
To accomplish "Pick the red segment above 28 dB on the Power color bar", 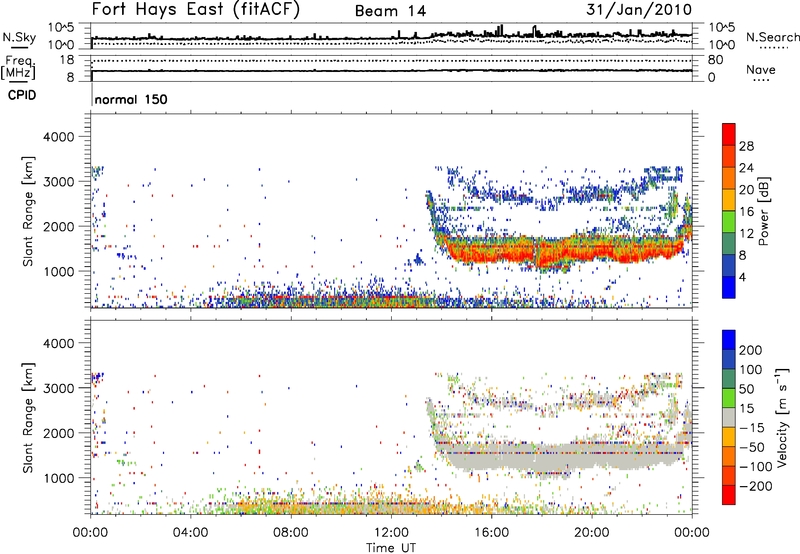I will coord(729,135).
